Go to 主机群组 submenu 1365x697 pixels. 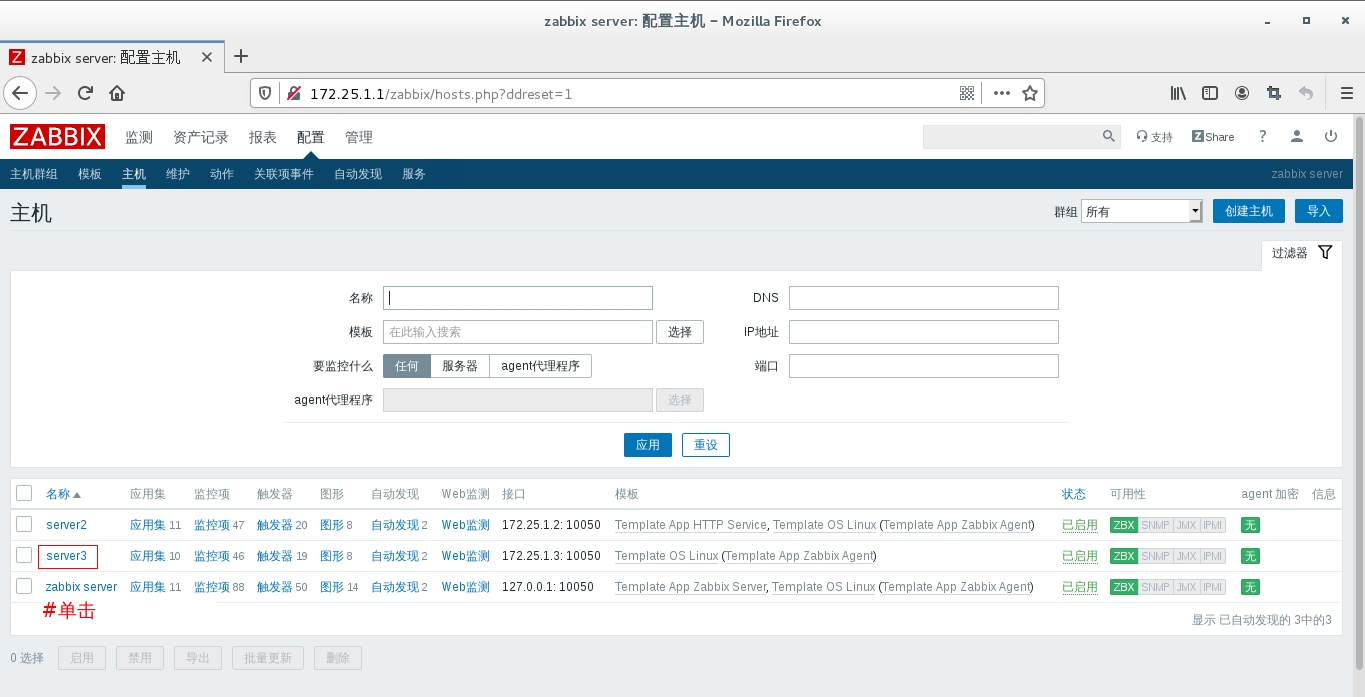34,174
